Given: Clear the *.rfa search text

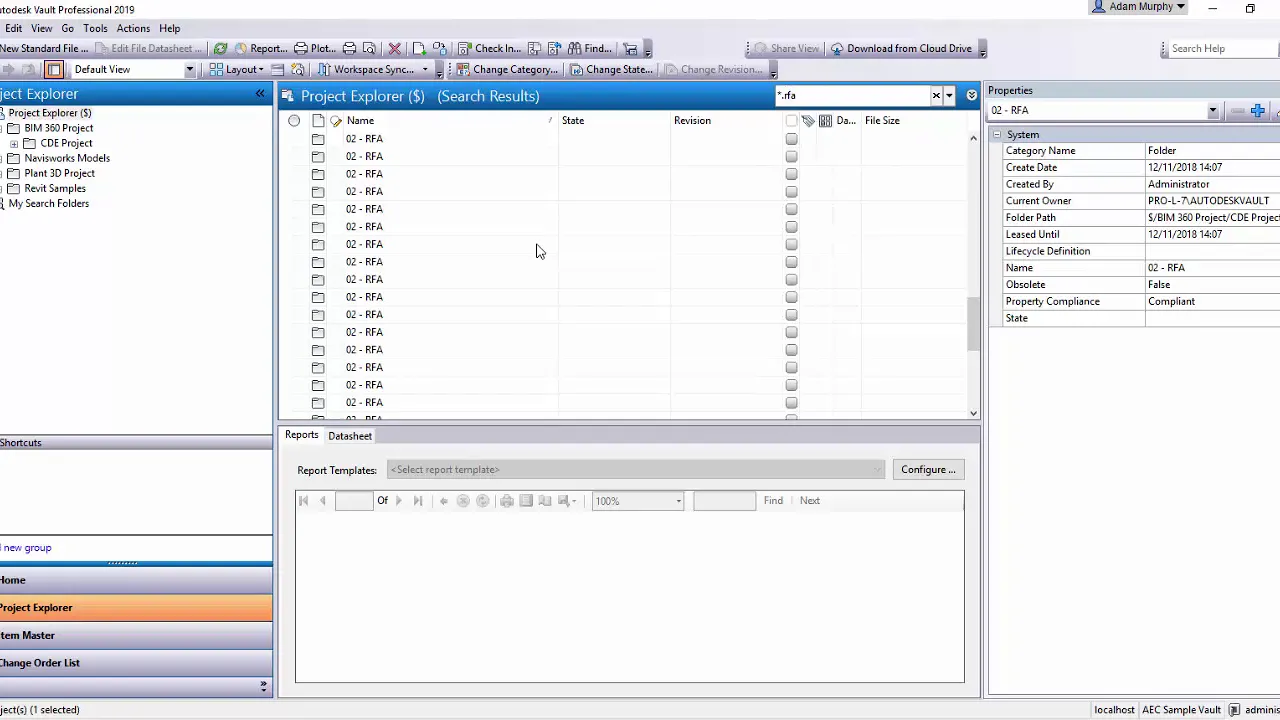Looking at the screenshot, I should point(936,96).
